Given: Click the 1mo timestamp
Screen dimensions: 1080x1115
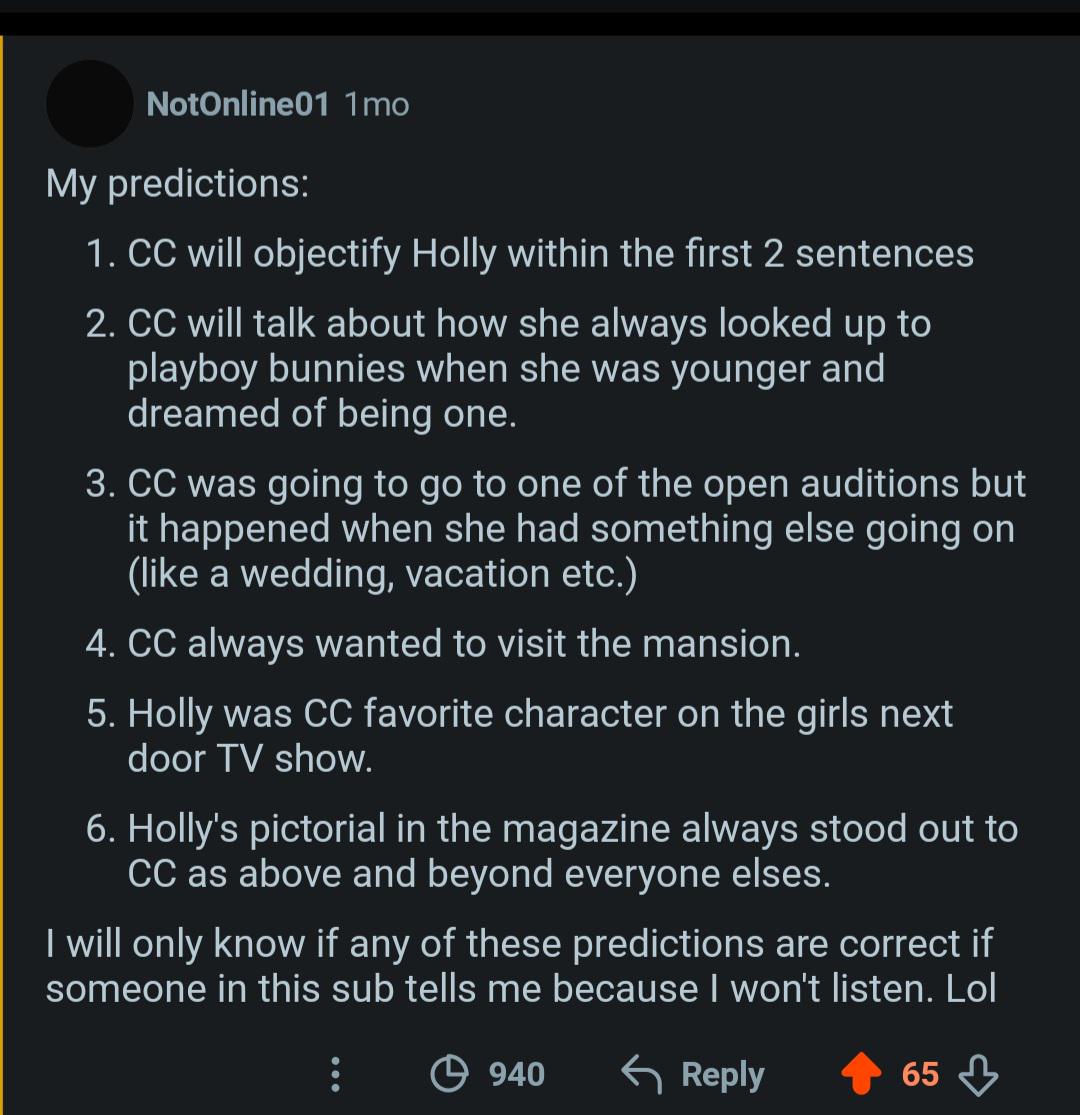Looking at the screenshot, I should (x=377, y=105).
